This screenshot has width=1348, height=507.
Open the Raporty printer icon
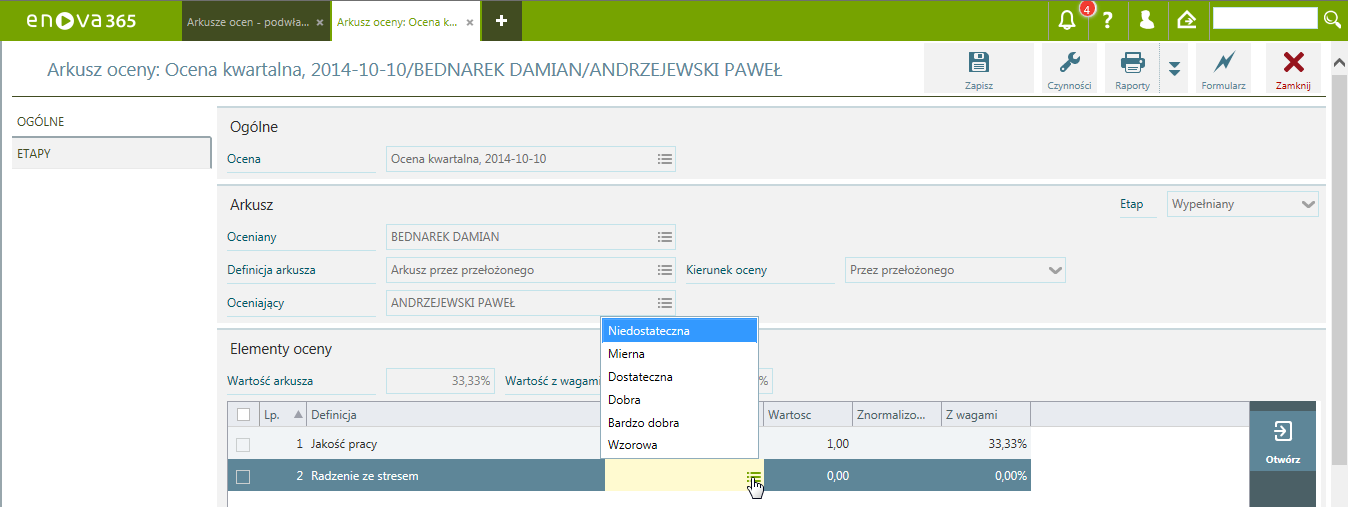pos(1132,69)
